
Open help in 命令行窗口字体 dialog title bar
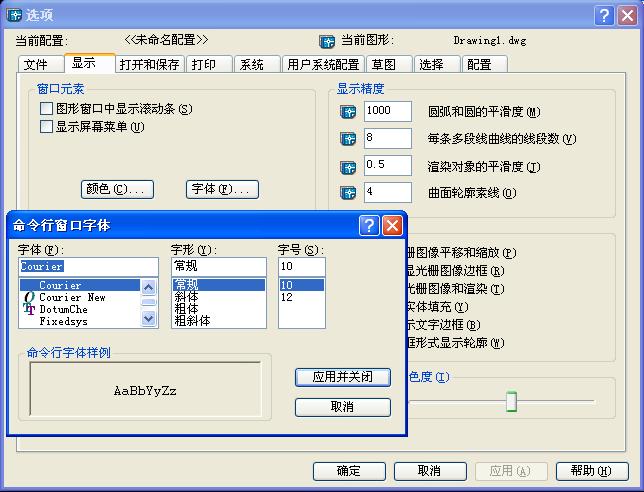(369, 225)
